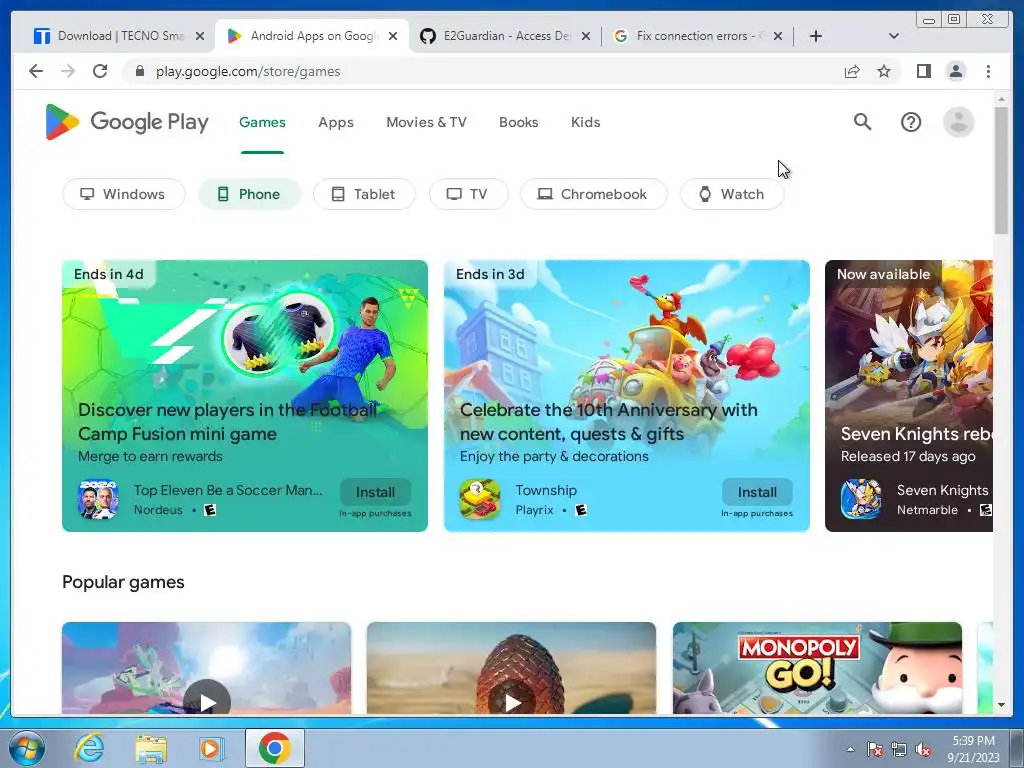
Task: Play the first popular game video
Action: click(x=207, y=702)
